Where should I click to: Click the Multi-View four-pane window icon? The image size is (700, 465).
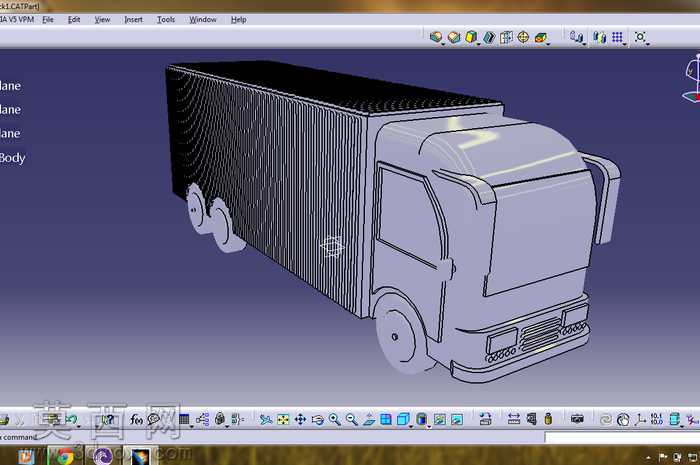[x=386, y=419]
